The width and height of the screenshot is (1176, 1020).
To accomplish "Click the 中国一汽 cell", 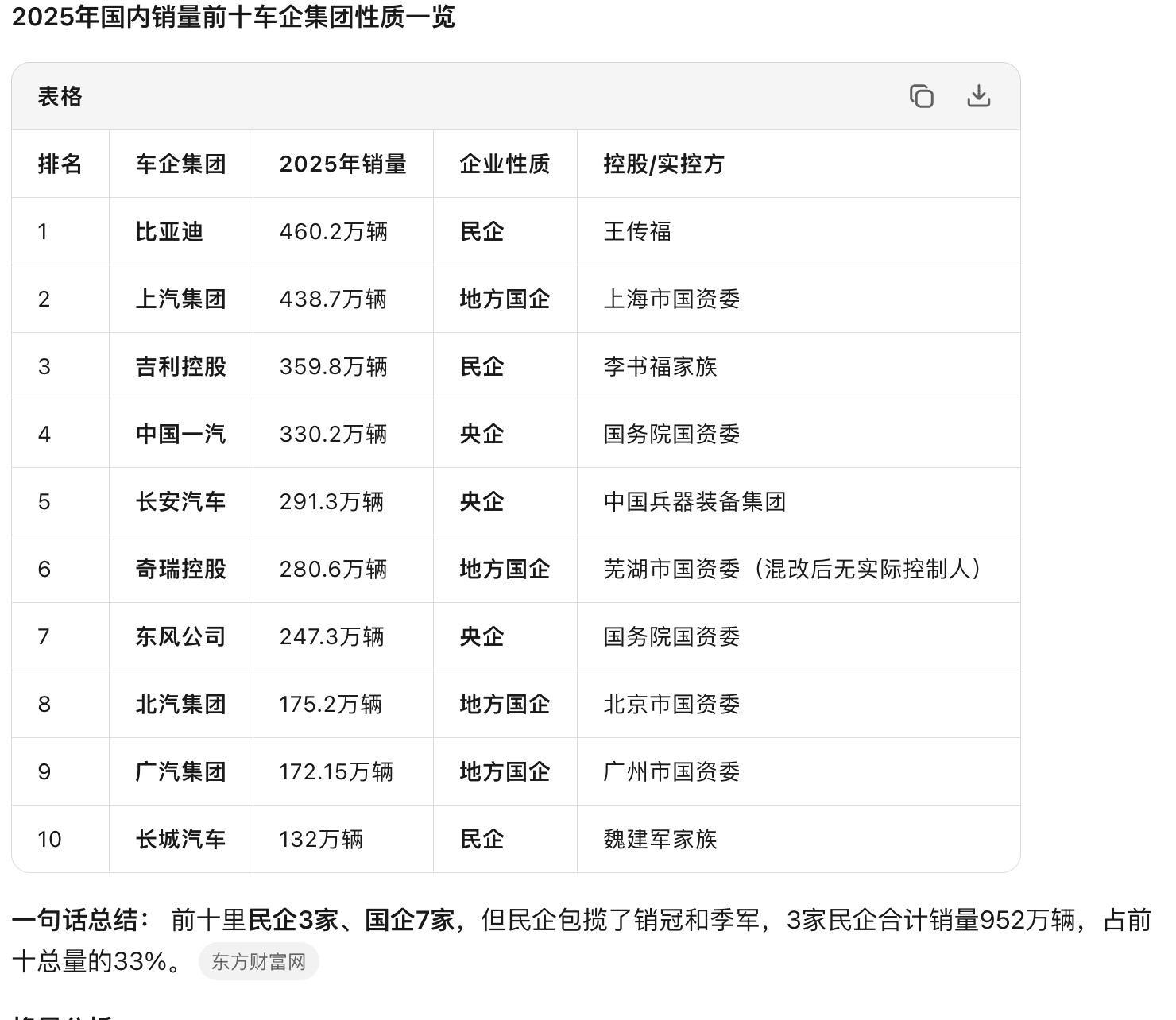I will [181, 434].
